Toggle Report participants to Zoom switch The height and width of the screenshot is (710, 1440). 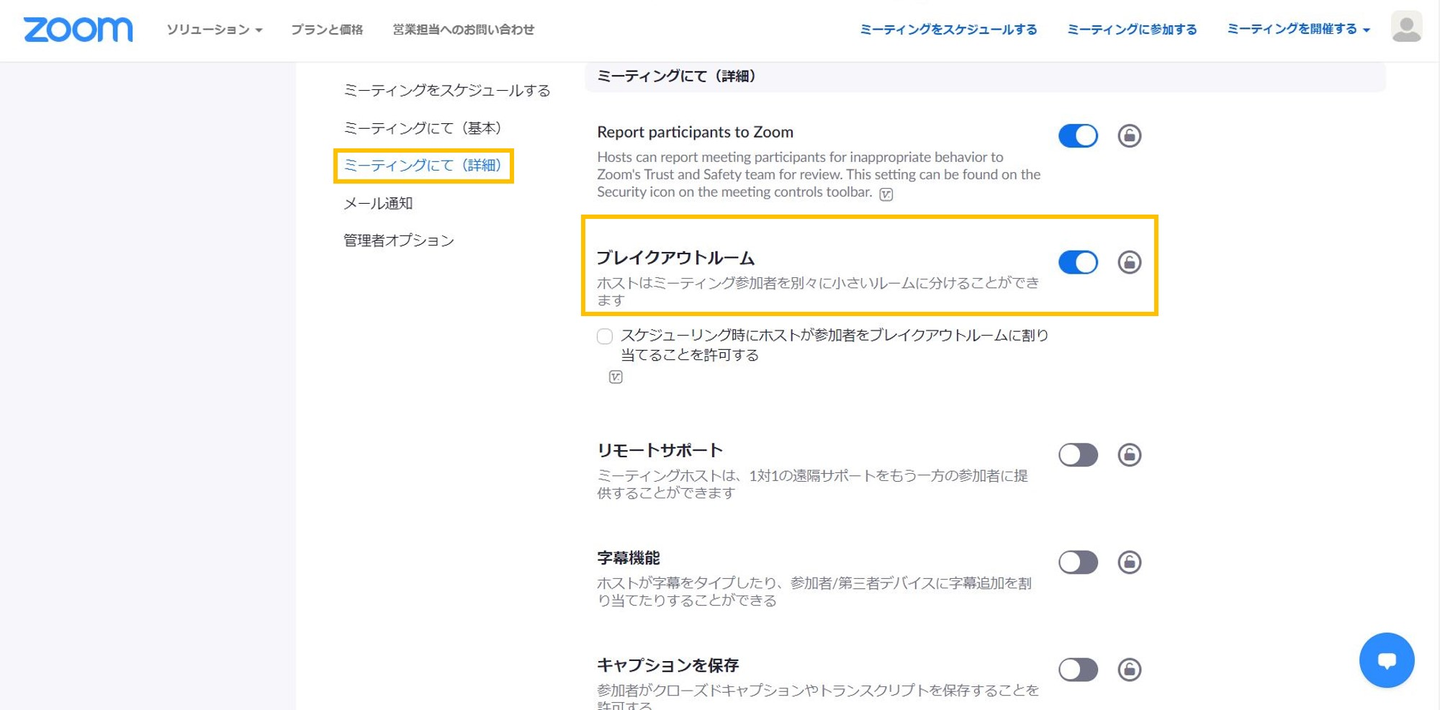click(1078, 136)
